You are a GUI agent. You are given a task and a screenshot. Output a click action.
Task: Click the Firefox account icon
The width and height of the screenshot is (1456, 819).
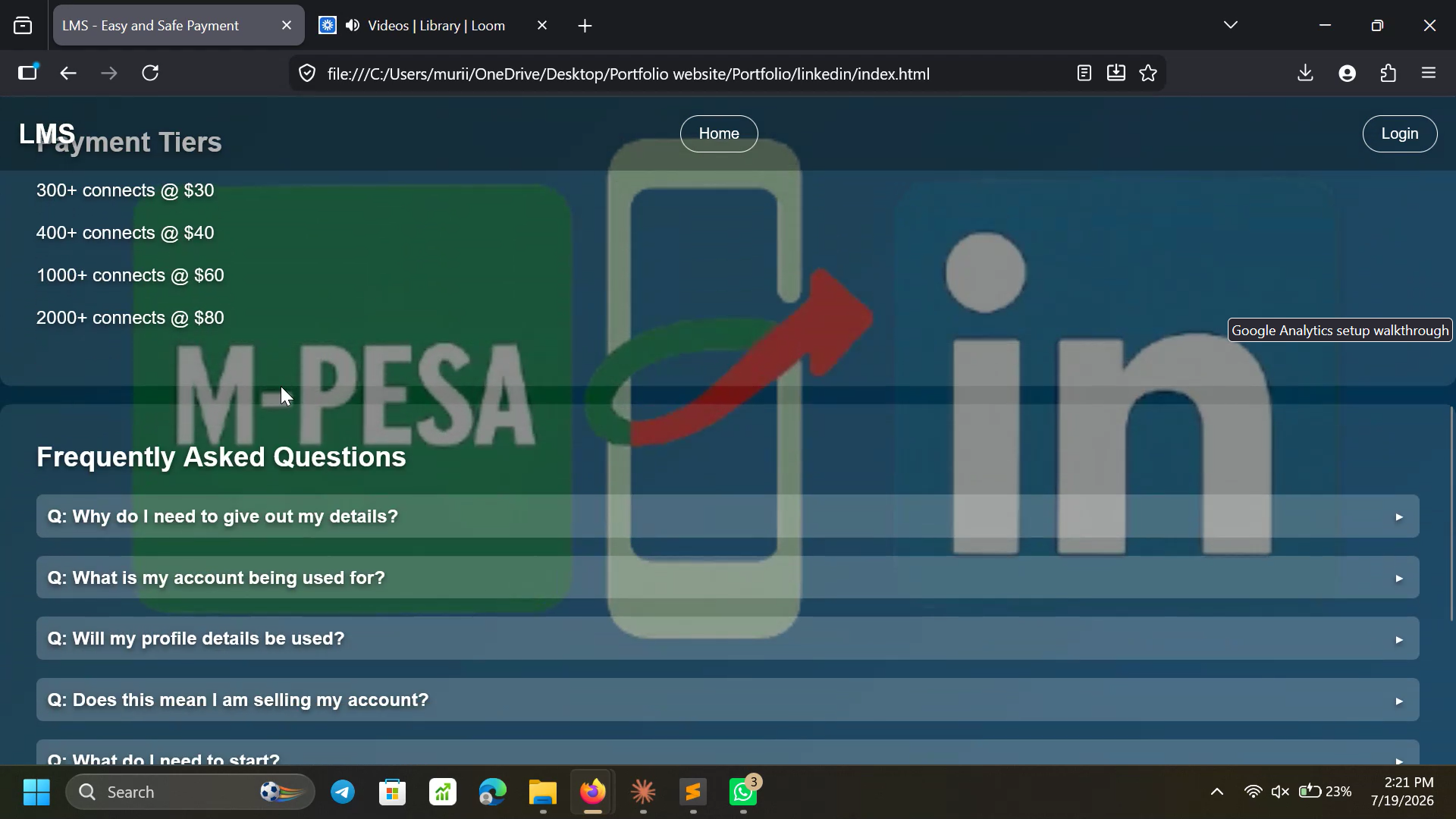1348,73
